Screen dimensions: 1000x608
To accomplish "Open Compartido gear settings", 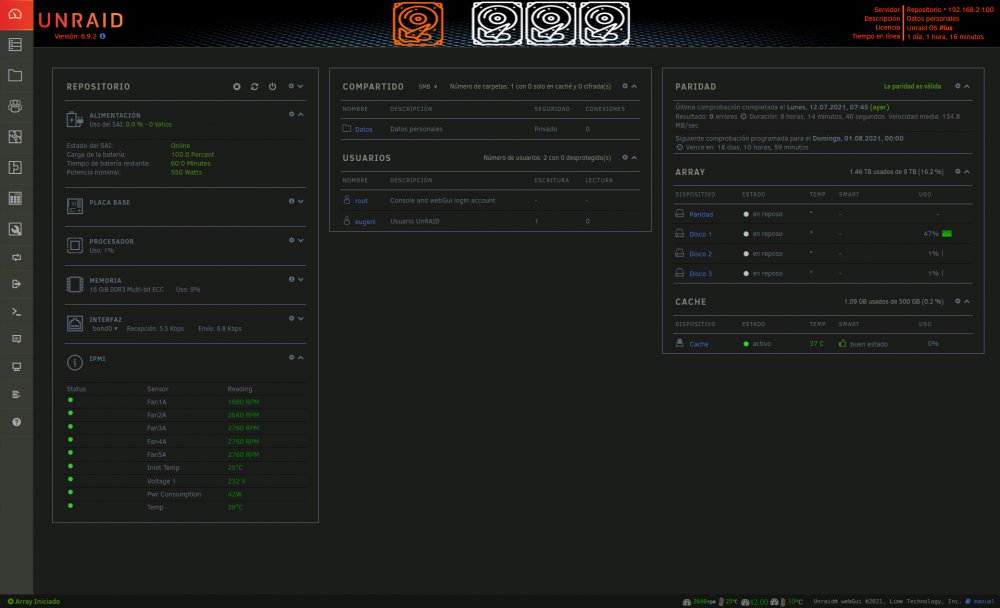I will [x=625, y=86].
